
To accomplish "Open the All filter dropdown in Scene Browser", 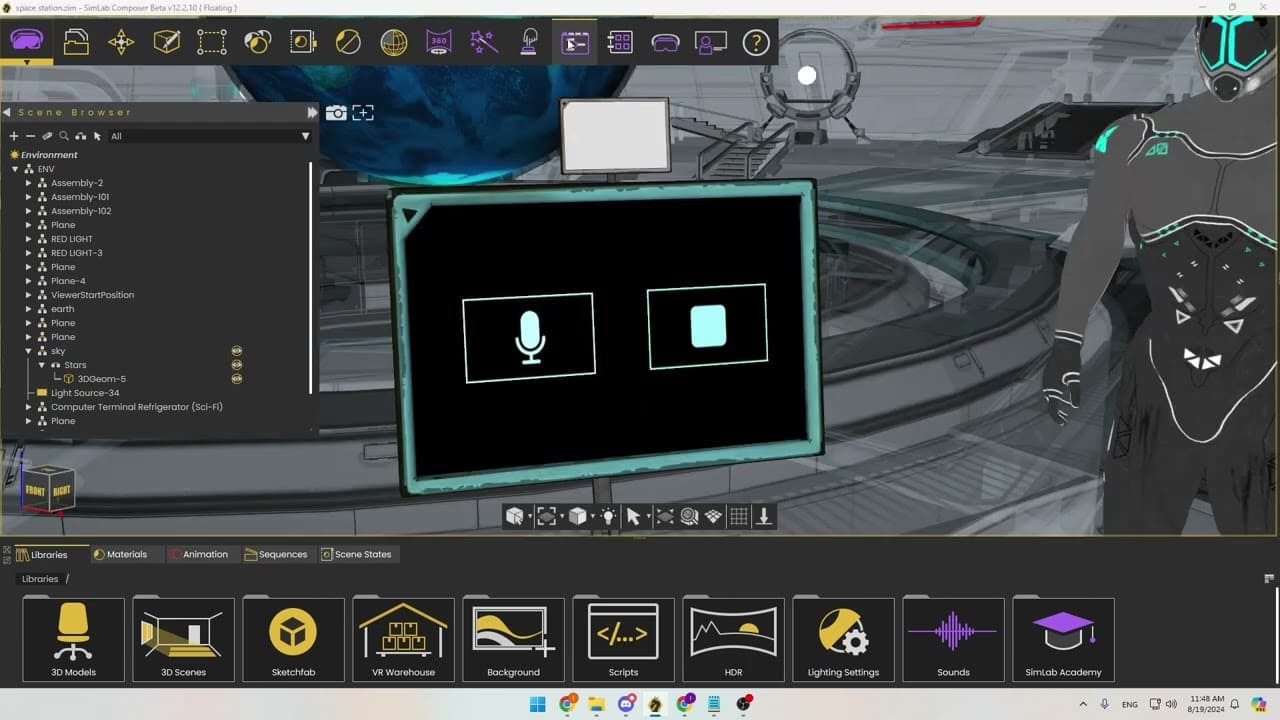I will 305,135.
